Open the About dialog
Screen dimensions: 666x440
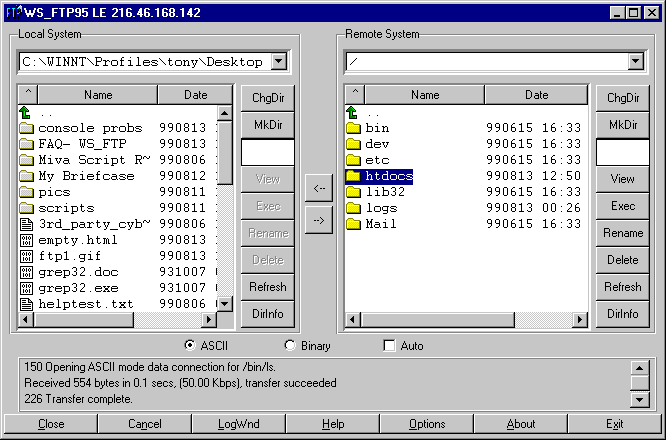(x=521, y=424)
